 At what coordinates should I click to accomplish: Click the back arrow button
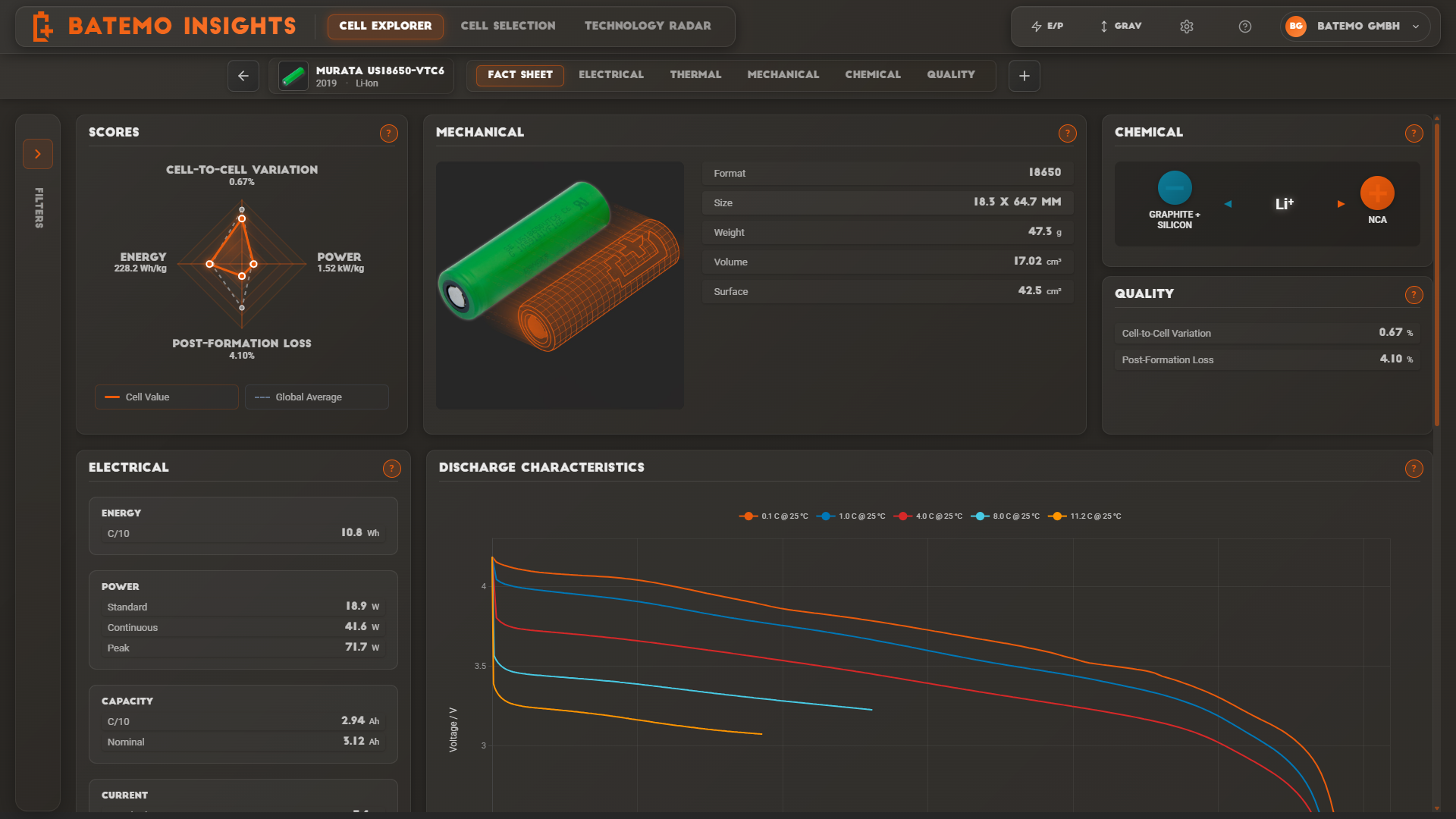[243, 76]
